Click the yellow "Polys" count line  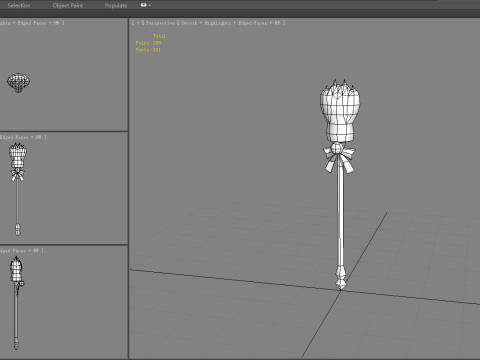[148, 43]
